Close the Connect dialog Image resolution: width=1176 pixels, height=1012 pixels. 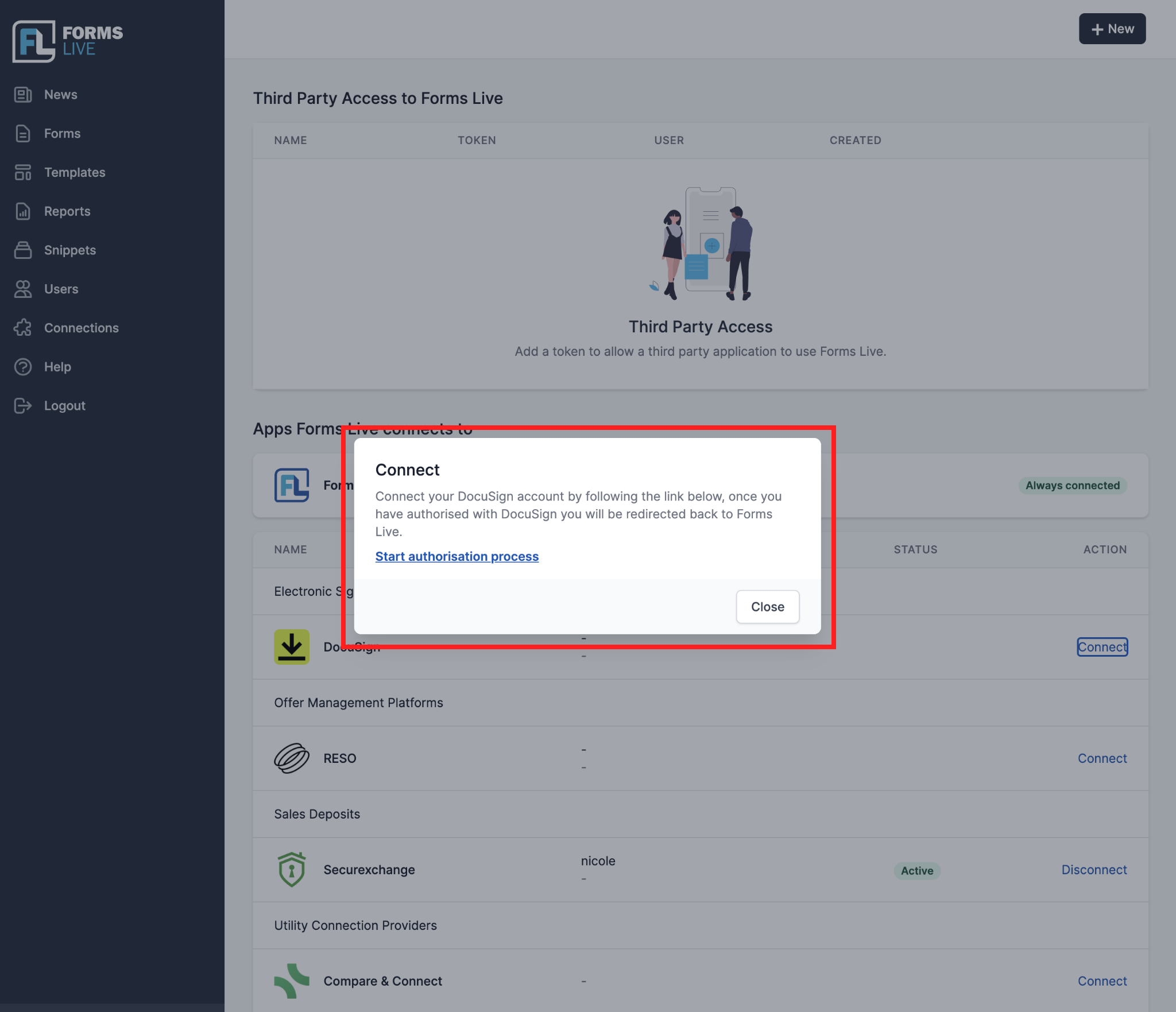(x=768, y=607)
